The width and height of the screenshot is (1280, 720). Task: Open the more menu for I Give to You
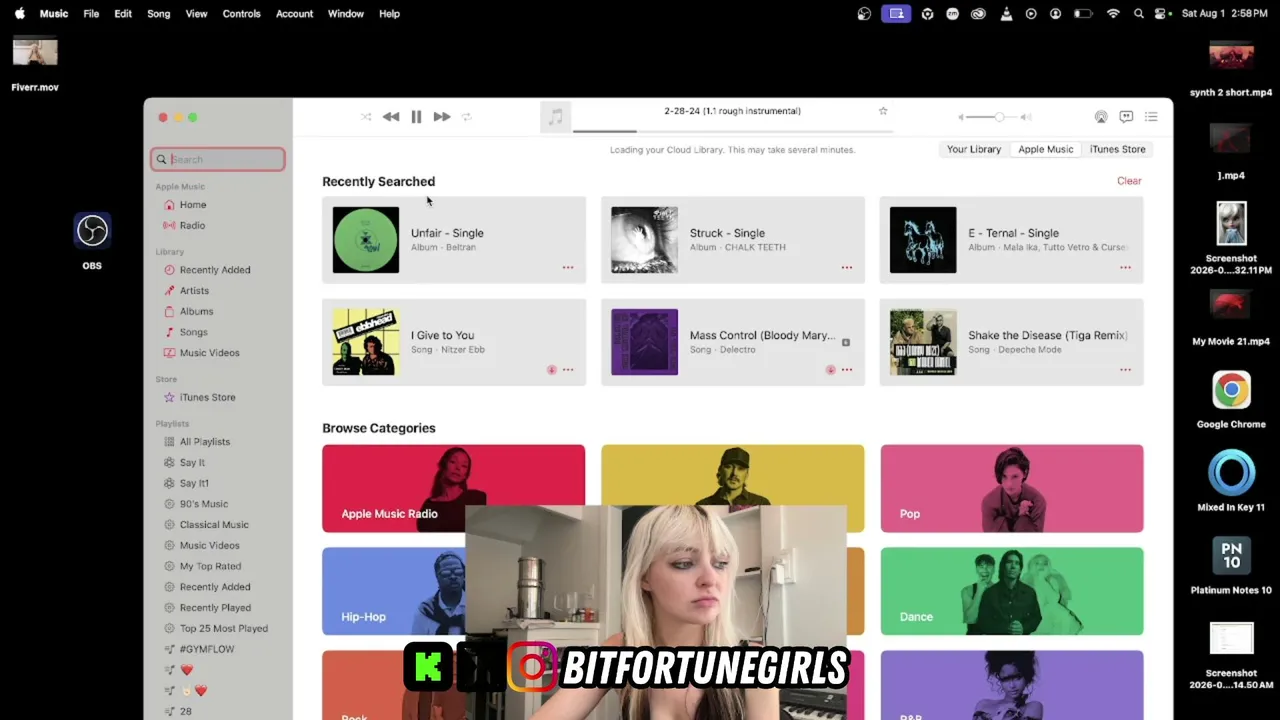click(x=568, y=370)
